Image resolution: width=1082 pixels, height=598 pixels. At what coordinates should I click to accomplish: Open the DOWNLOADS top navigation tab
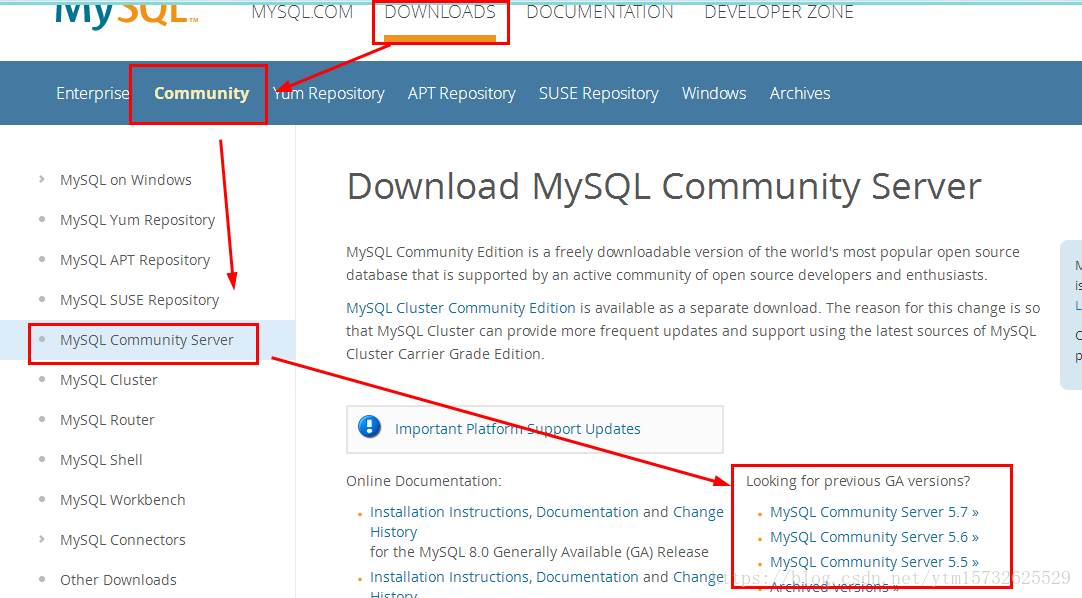tap(440, 12)
